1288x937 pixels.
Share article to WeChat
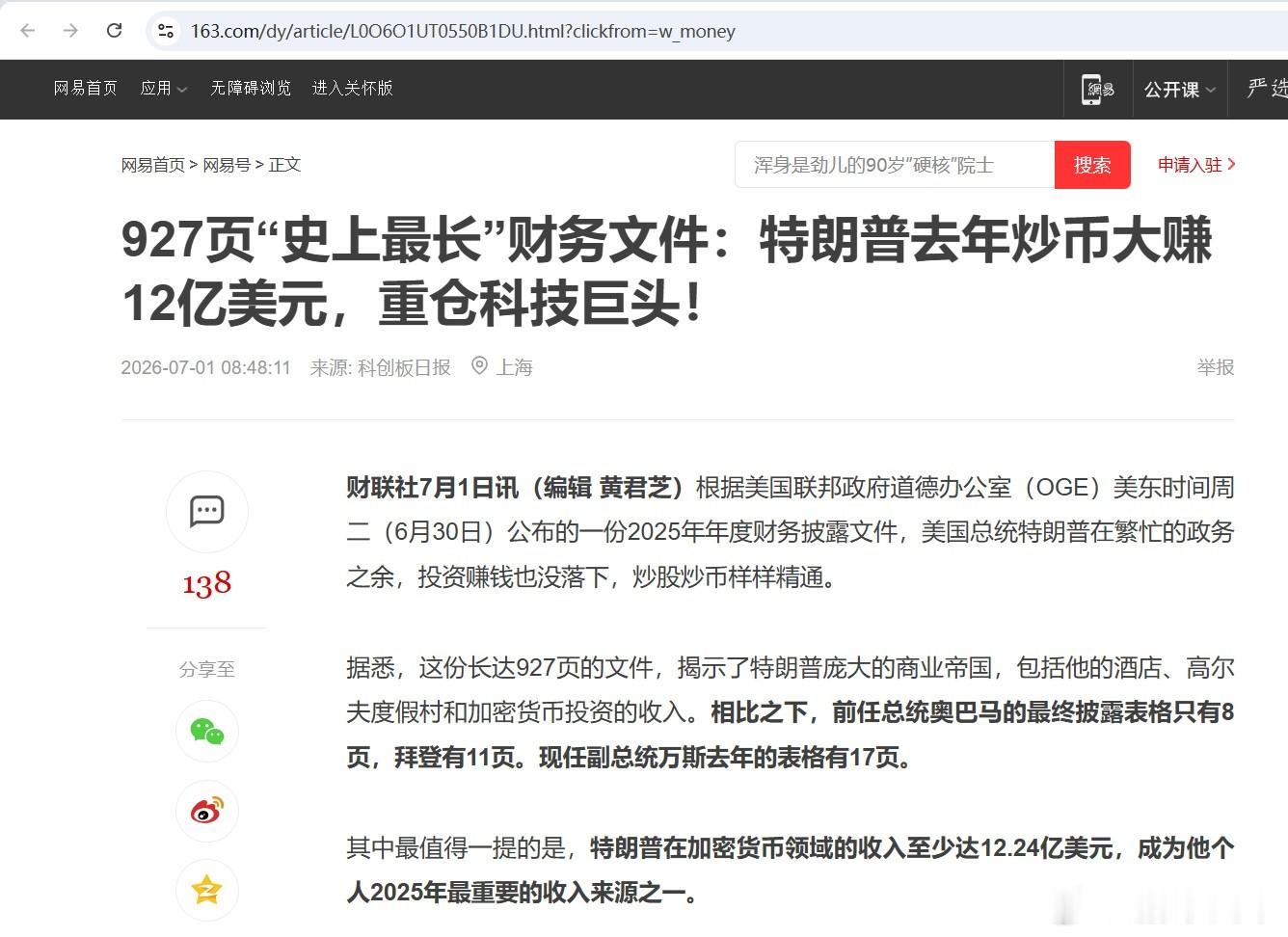tap(206, 732)
